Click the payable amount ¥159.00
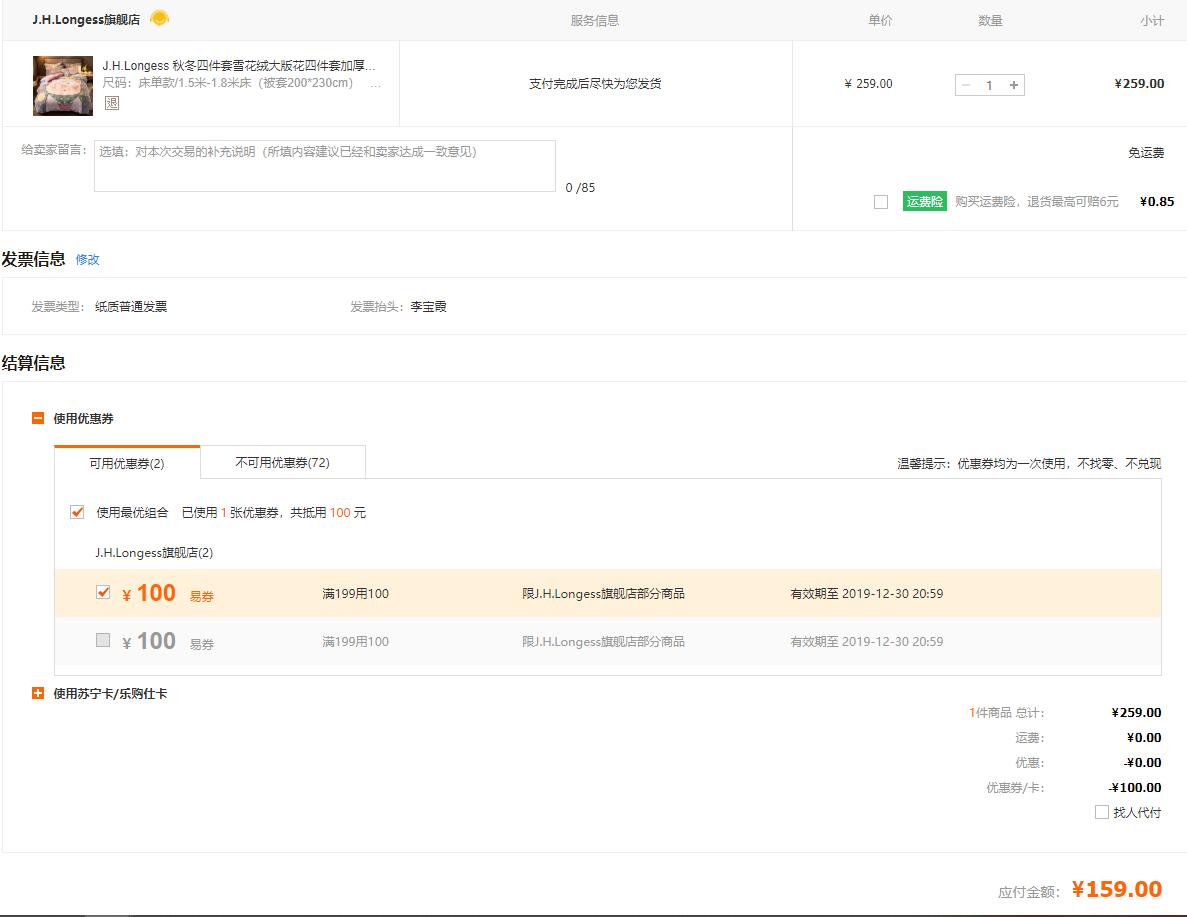The image size is (1187, 917). pos(1117,889)
